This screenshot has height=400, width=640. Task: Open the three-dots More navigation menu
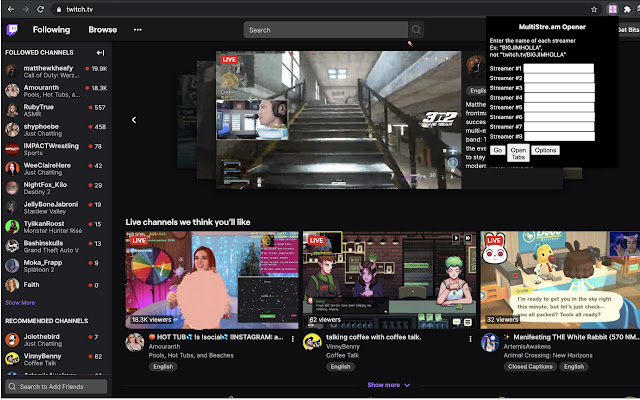[138, 30]
